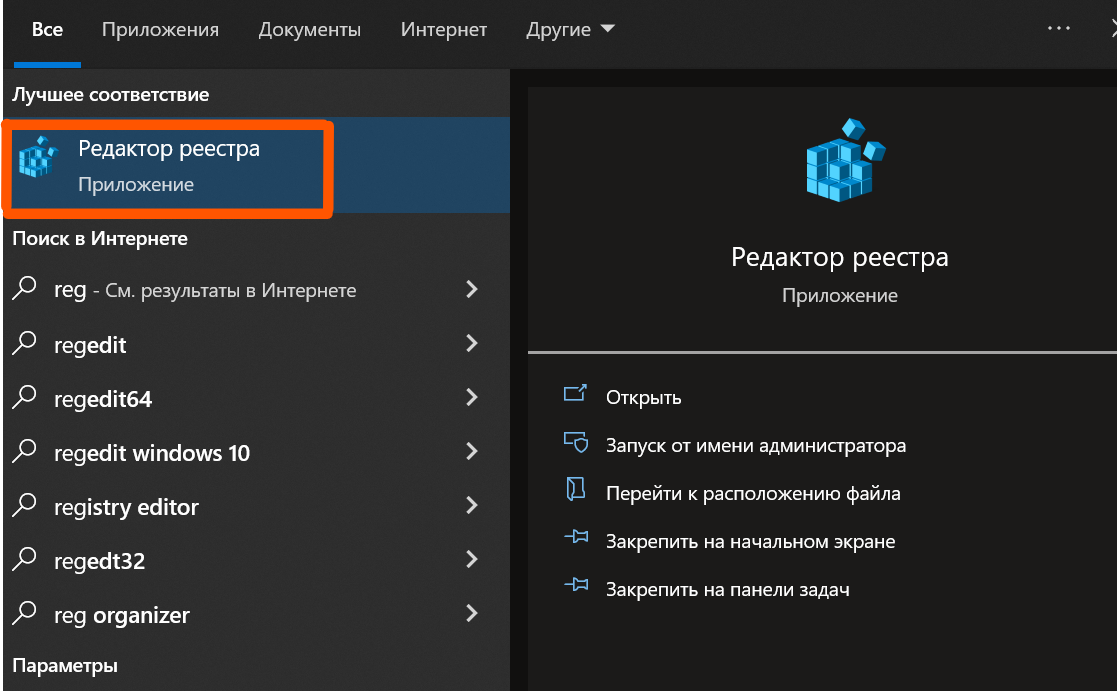Open the three-dots more options menu
1117x691 pixels.
1058,29
